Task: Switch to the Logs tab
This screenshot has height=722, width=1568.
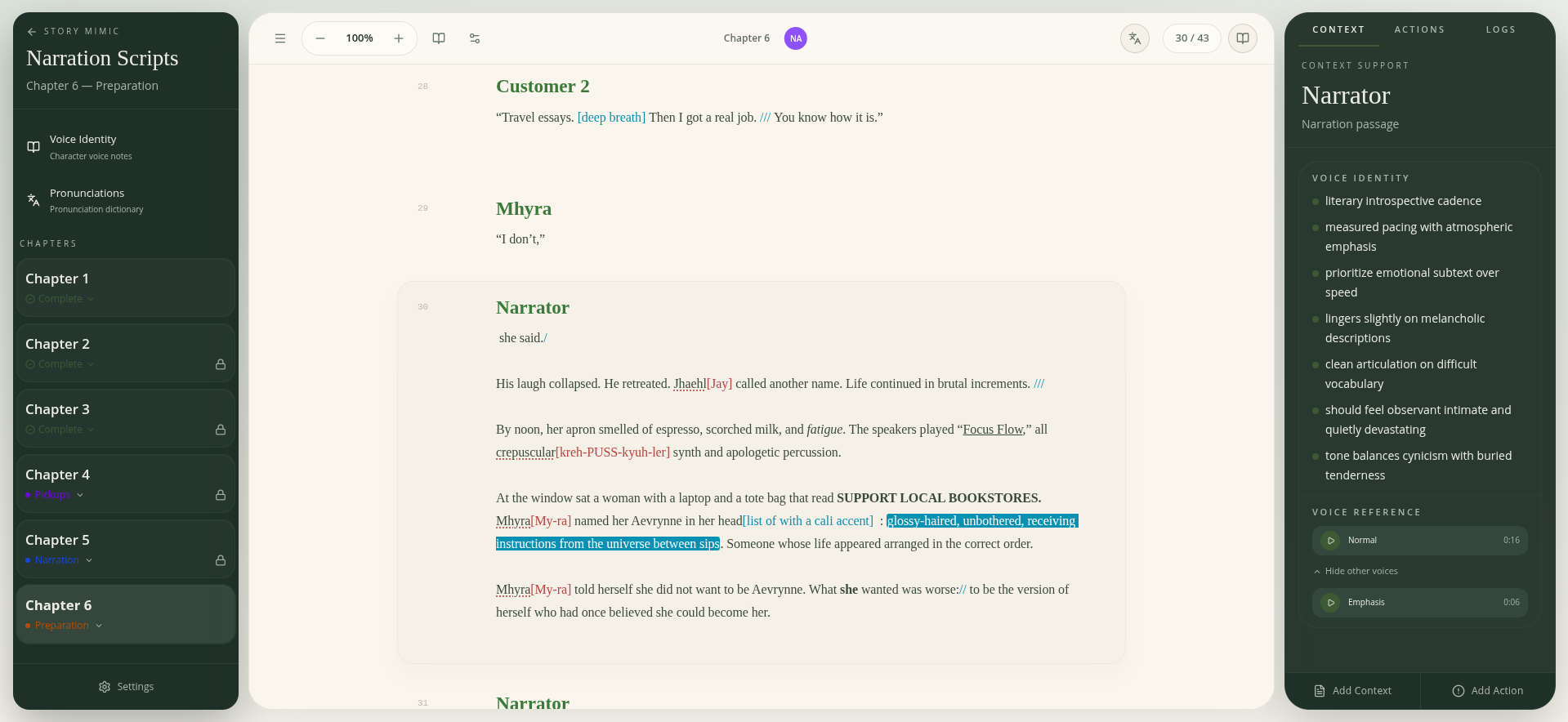Action: point(1500,29)
